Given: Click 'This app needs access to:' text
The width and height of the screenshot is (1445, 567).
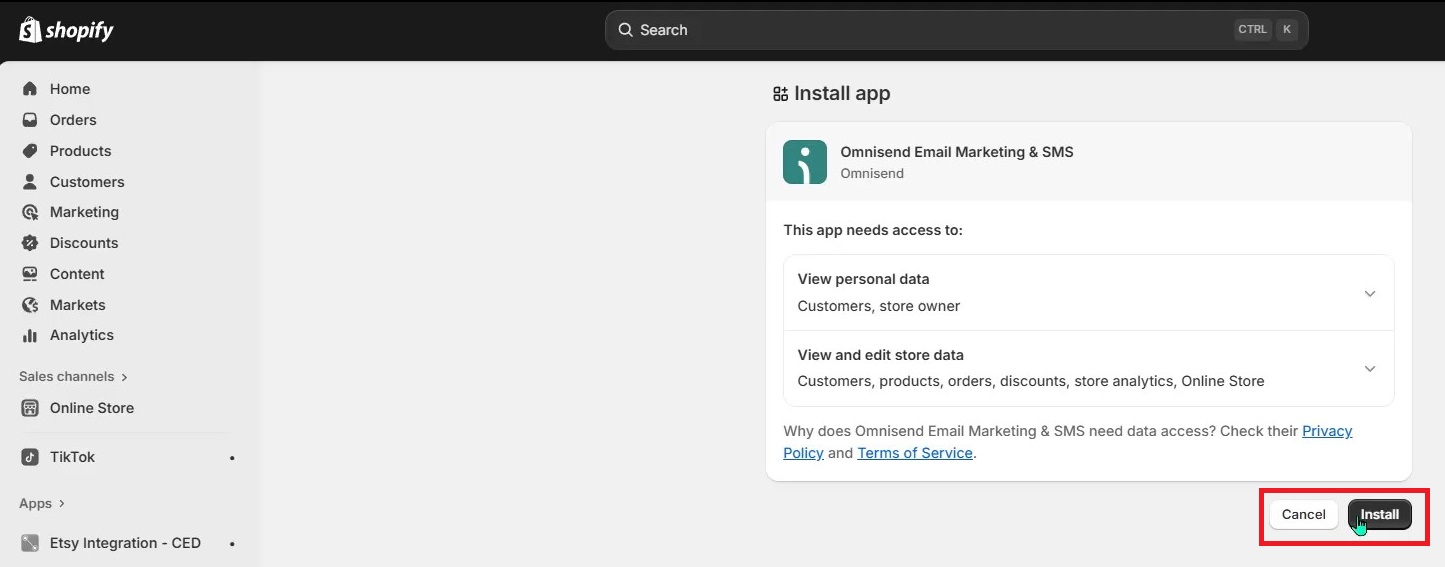Looking at the screenshot, I should point(873,230).
